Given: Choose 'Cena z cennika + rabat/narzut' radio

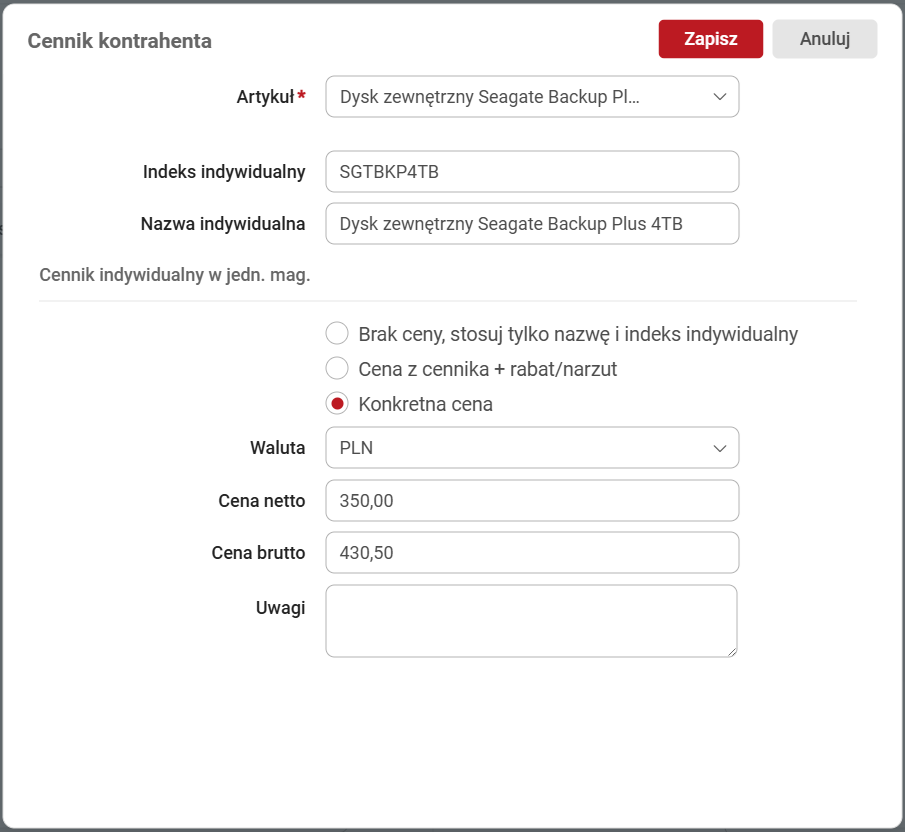Looking at the screenshot, I should pos(337,369).
